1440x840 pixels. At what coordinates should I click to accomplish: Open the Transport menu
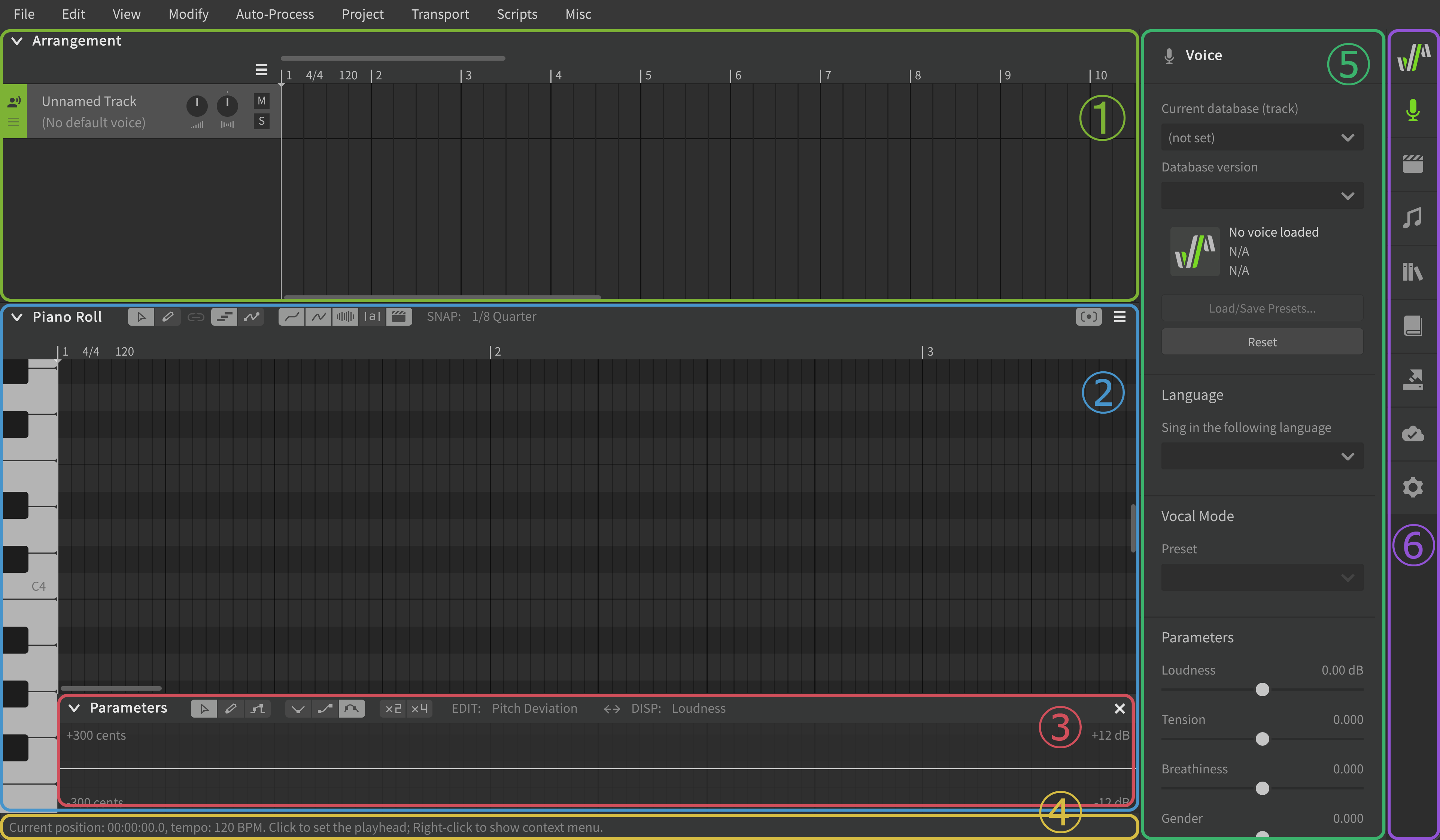point(440,14)
